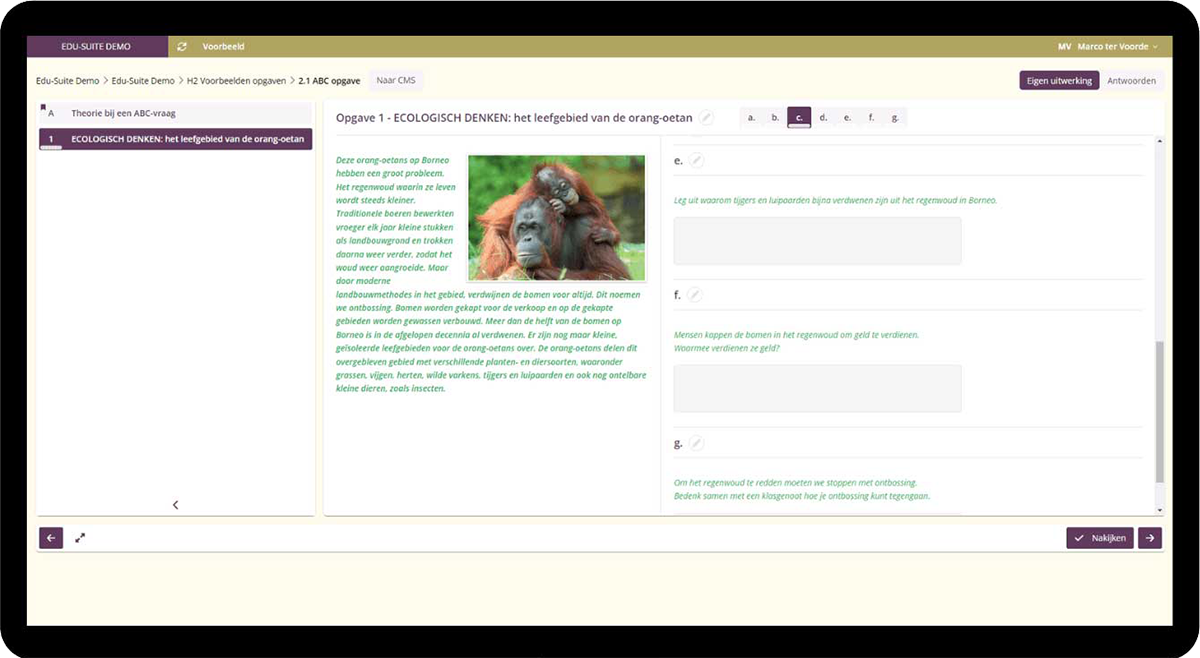Go to next page with right arrow
Viewport: 1200px width, 658px height.
click(1150, 538)
